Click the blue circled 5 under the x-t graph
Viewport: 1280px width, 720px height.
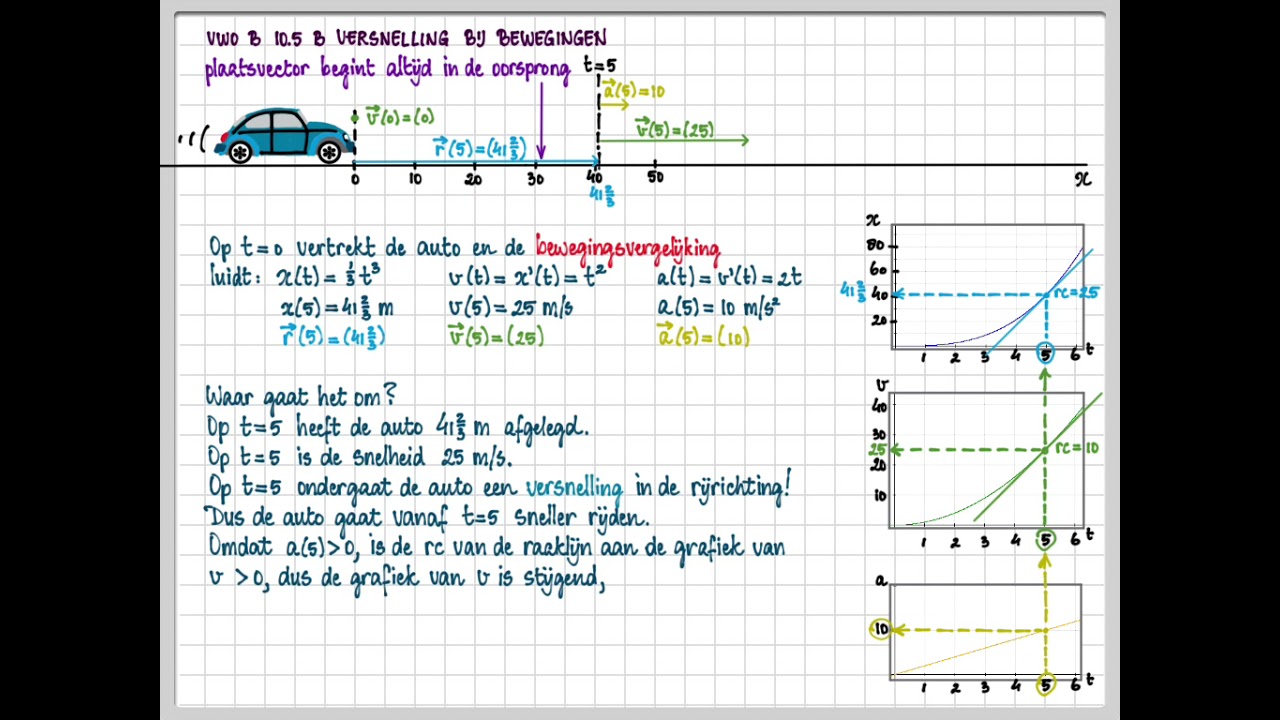point(1045,354)
